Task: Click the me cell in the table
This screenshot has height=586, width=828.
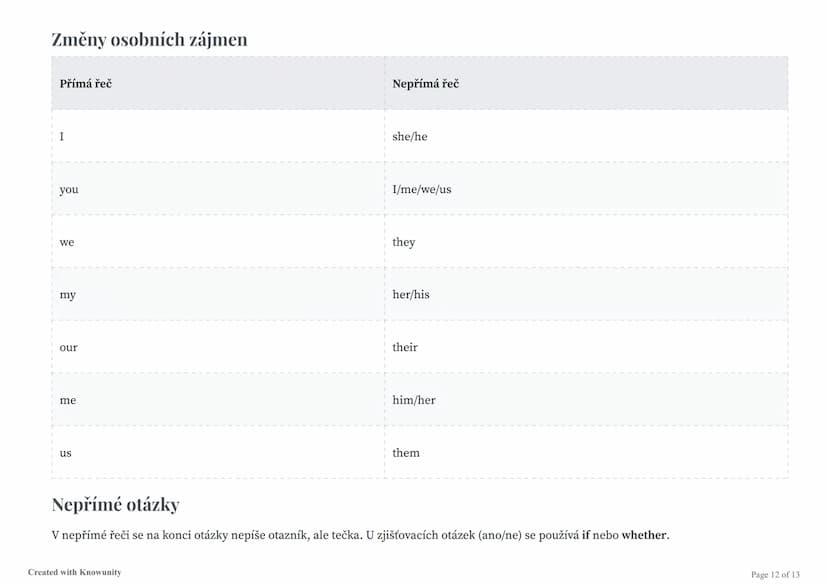Action: tap(218, 400)
